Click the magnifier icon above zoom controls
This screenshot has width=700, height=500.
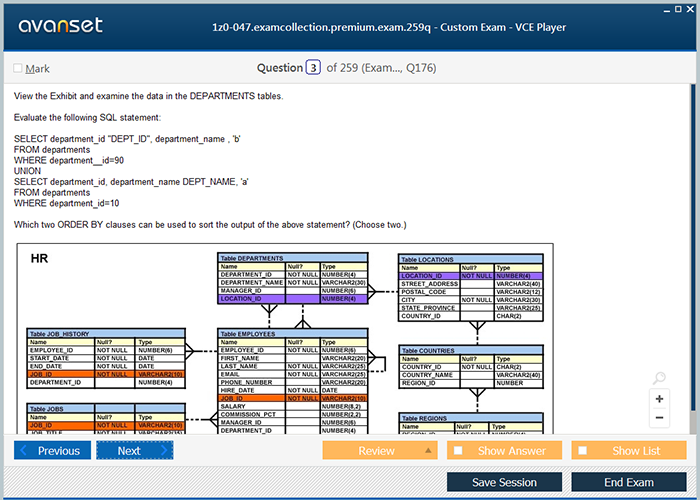click(659, 378)
